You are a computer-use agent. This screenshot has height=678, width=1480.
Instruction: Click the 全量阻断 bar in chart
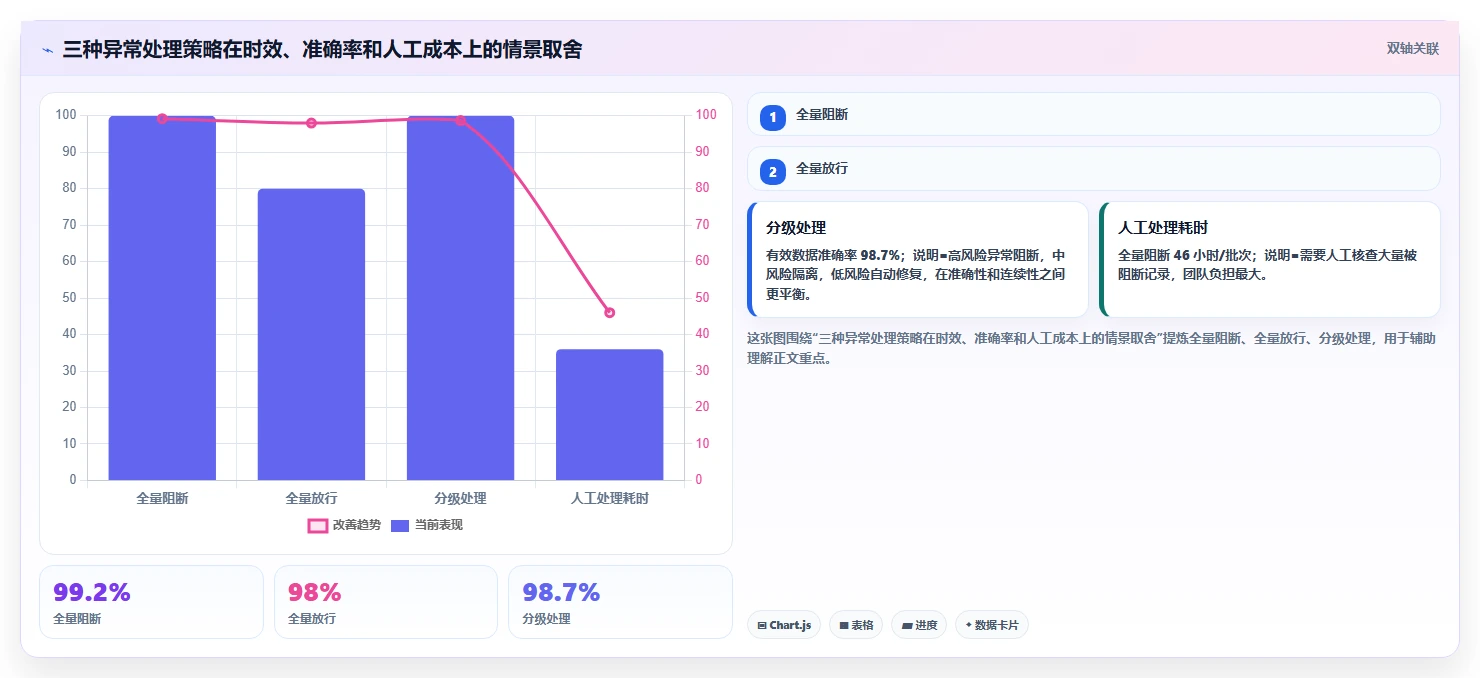tap(162, 298)
